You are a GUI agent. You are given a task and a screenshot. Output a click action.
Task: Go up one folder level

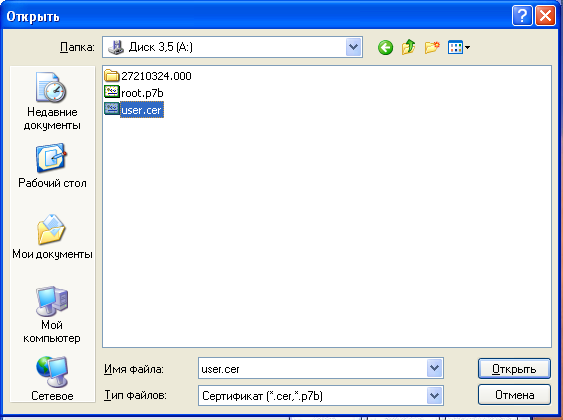coord(409,47)
